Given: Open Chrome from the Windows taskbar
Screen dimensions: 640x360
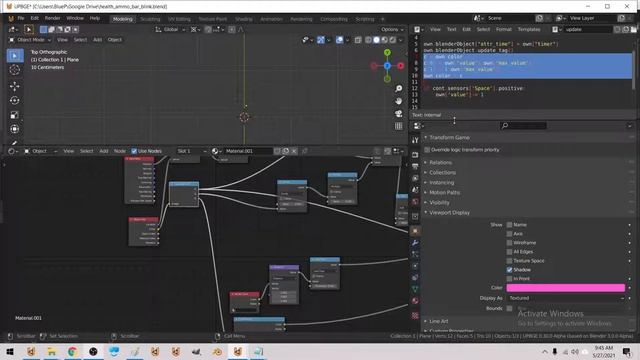Looking at the screenshot, I should tap(72, 352).
